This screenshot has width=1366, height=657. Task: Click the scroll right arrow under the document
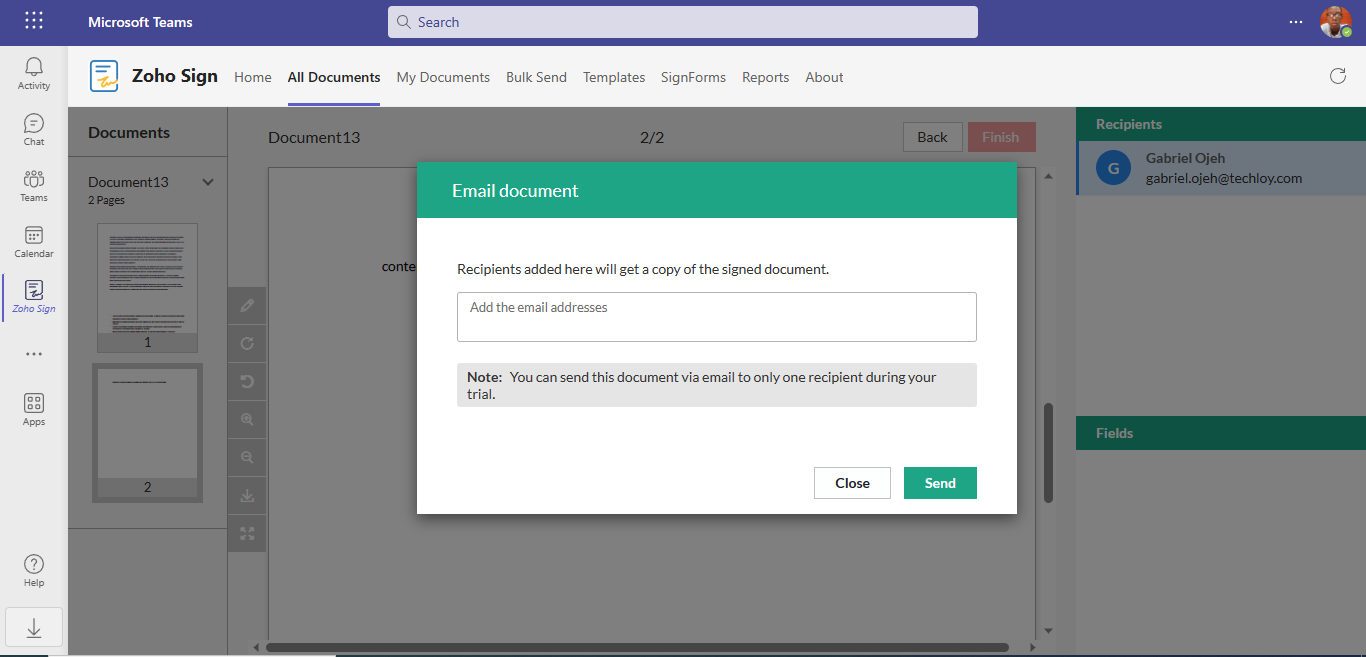(x=1033, y=647)
